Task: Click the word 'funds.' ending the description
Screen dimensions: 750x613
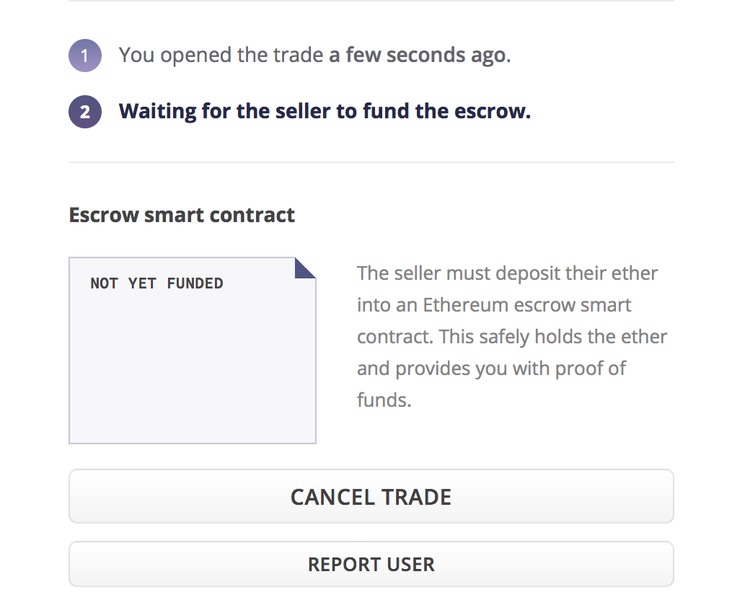Action: point(384,401)
